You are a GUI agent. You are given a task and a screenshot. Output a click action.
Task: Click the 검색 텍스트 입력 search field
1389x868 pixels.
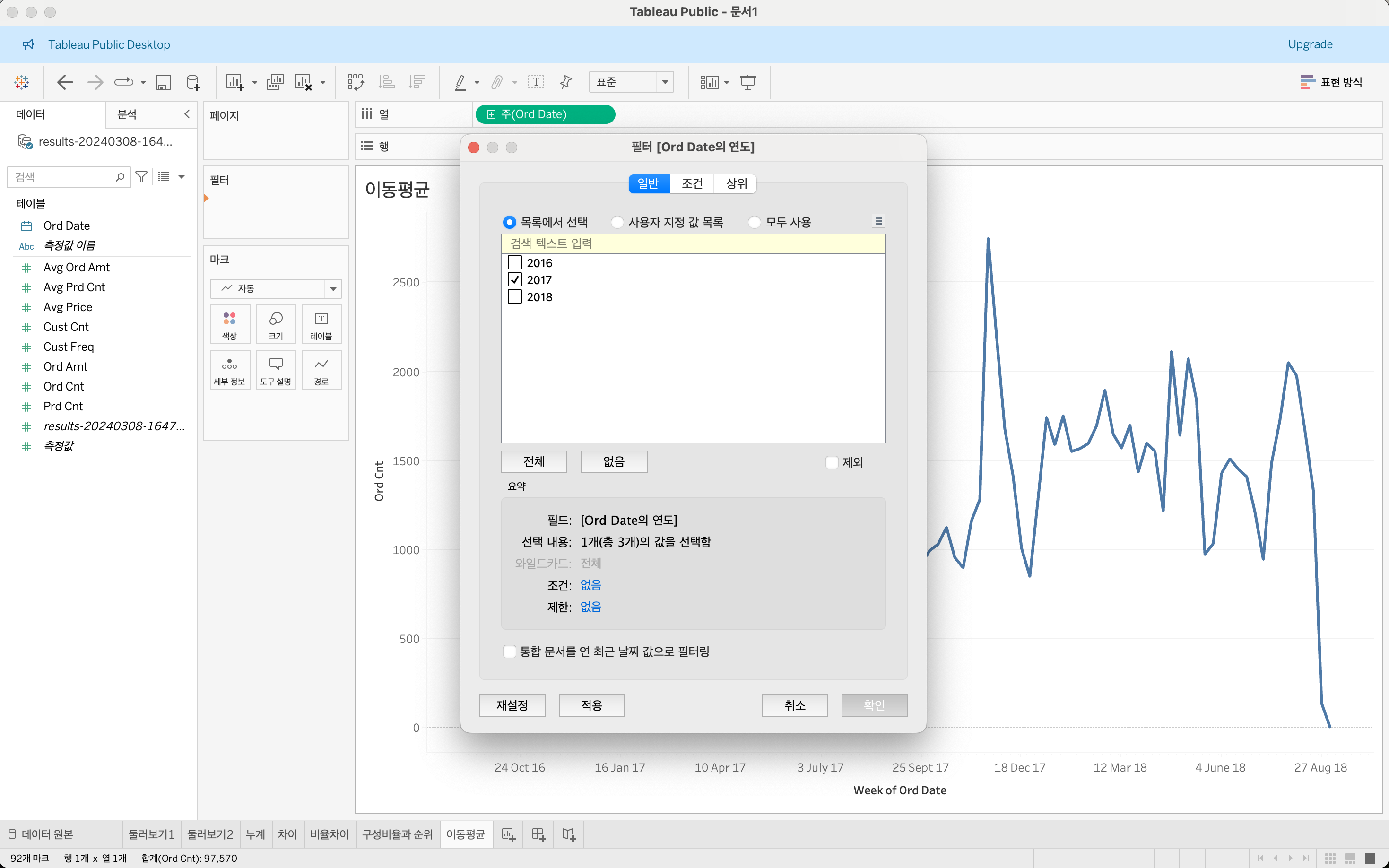[x=693, y=243]
